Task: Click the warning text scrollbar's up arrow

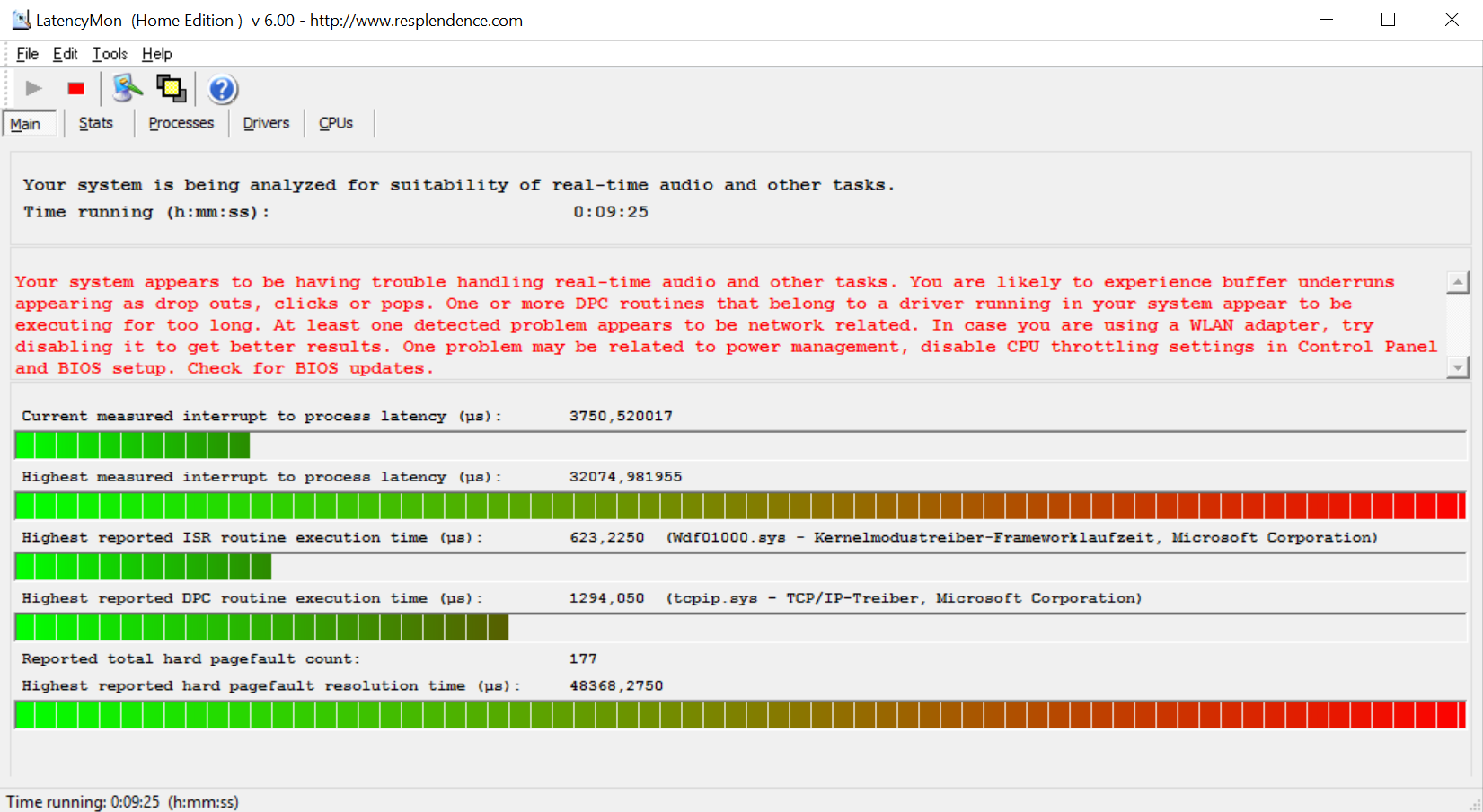Action: (x=1458, y=282)
